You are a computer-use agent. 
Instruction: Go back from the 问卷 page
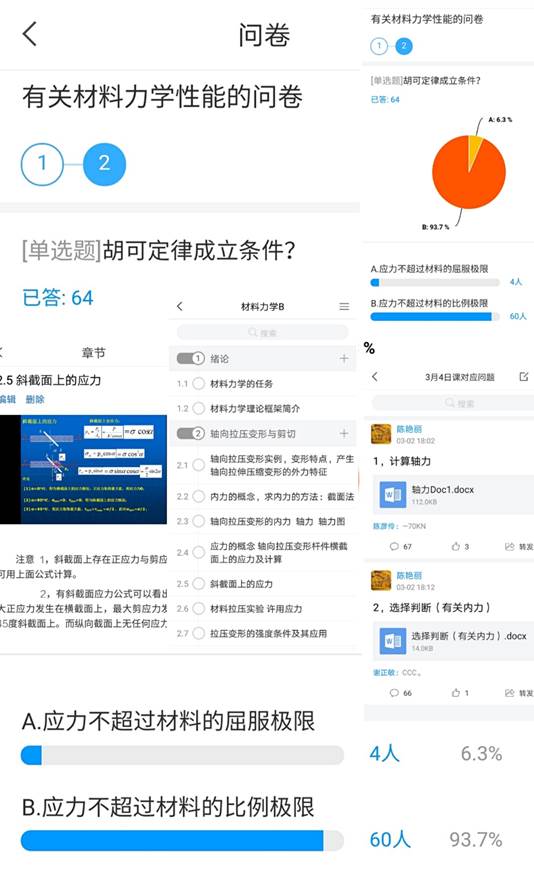pyautogui.click(x=30, y=34)
